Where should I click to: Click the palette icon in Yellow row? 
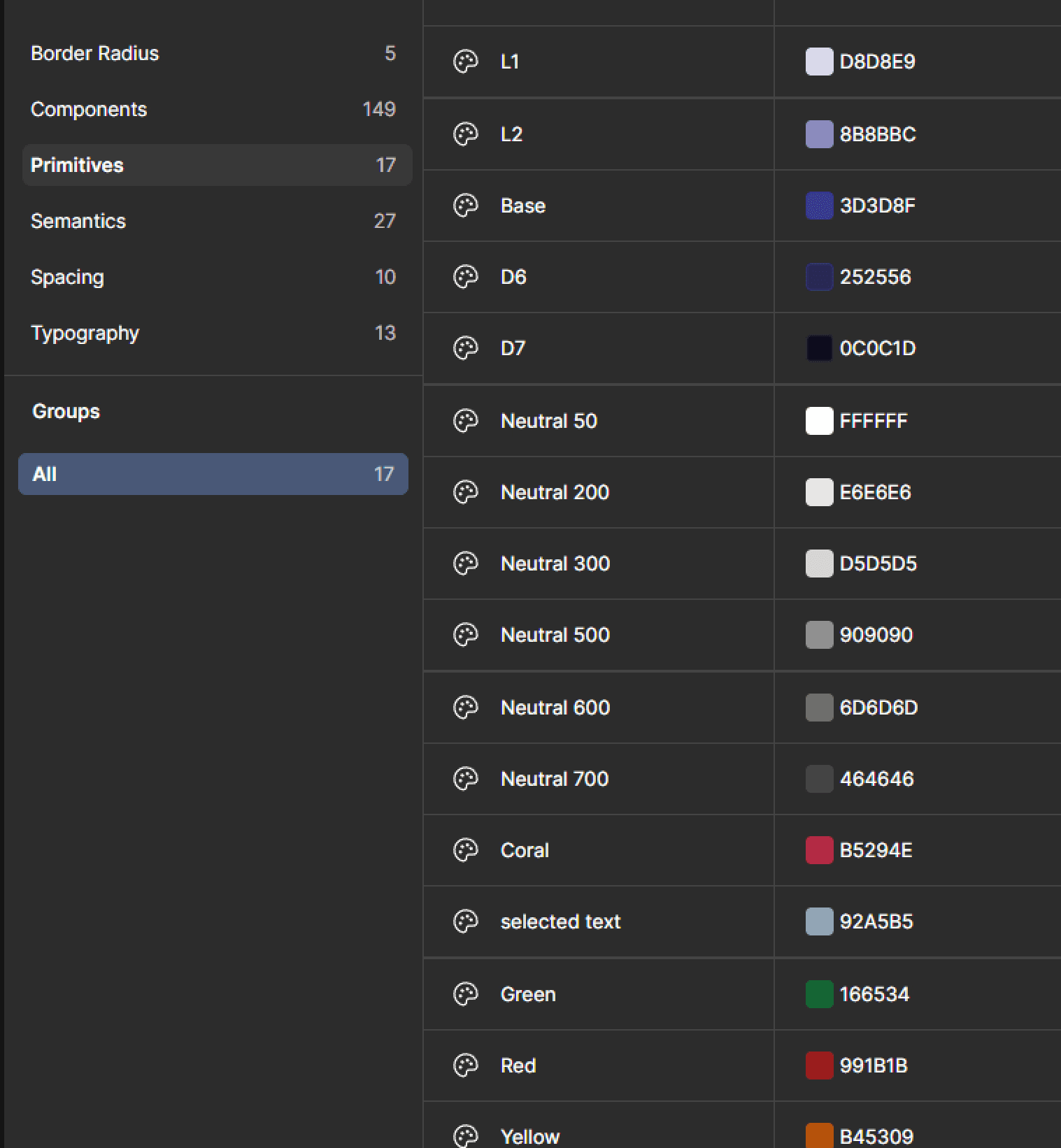pos(466,1136)
